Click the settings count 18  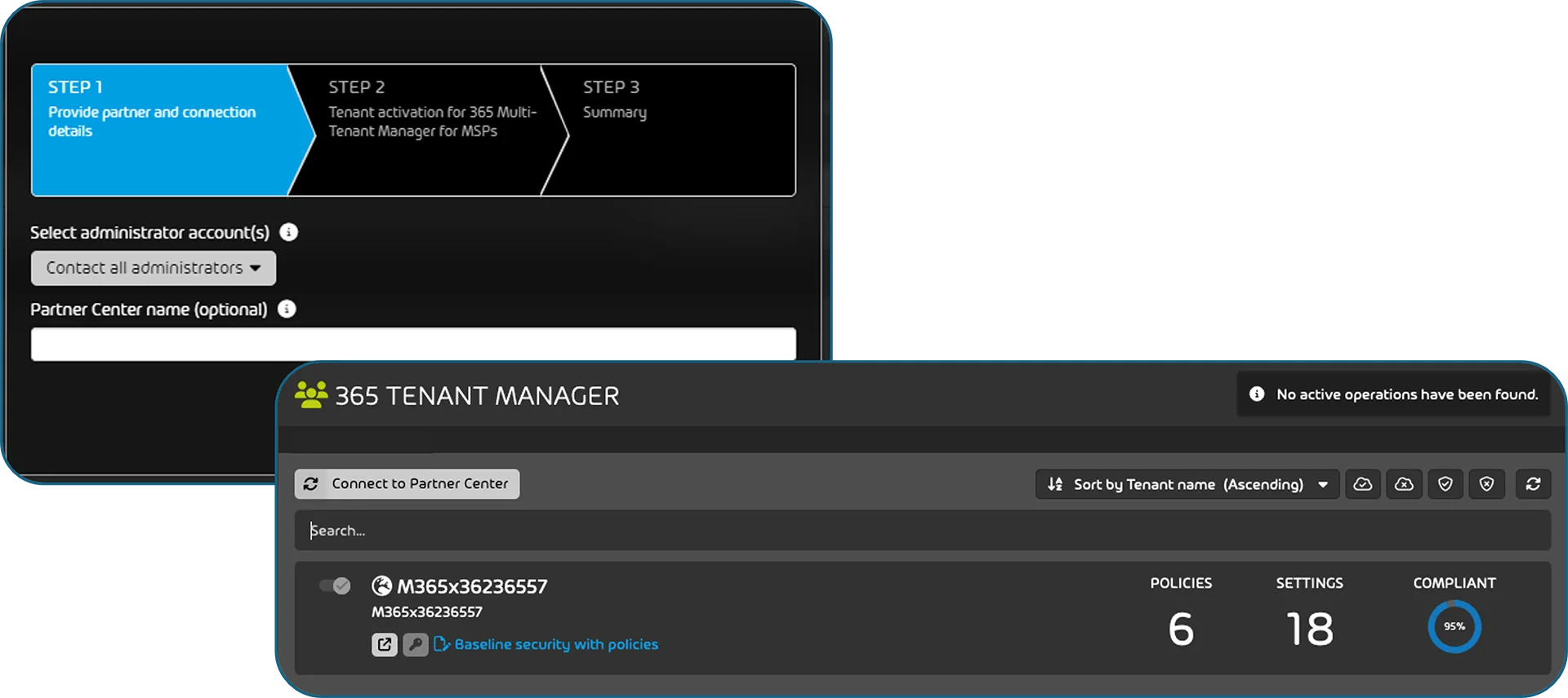[1310, 629]
